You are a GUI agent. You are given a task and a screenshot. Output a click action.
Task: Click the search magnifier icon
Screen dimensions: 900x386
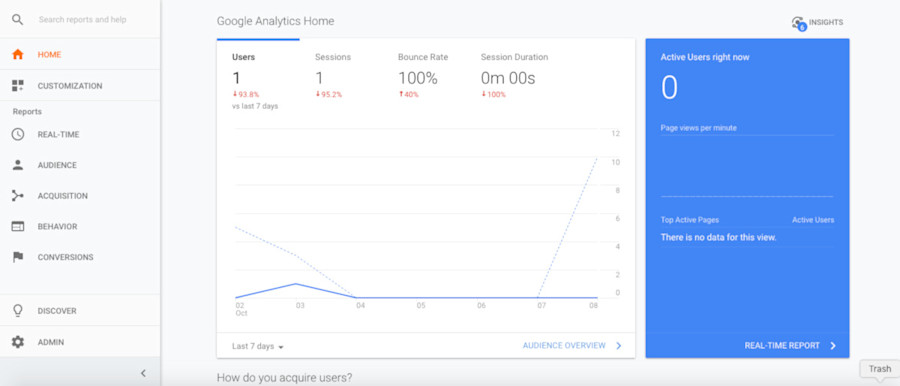(18, 20)
